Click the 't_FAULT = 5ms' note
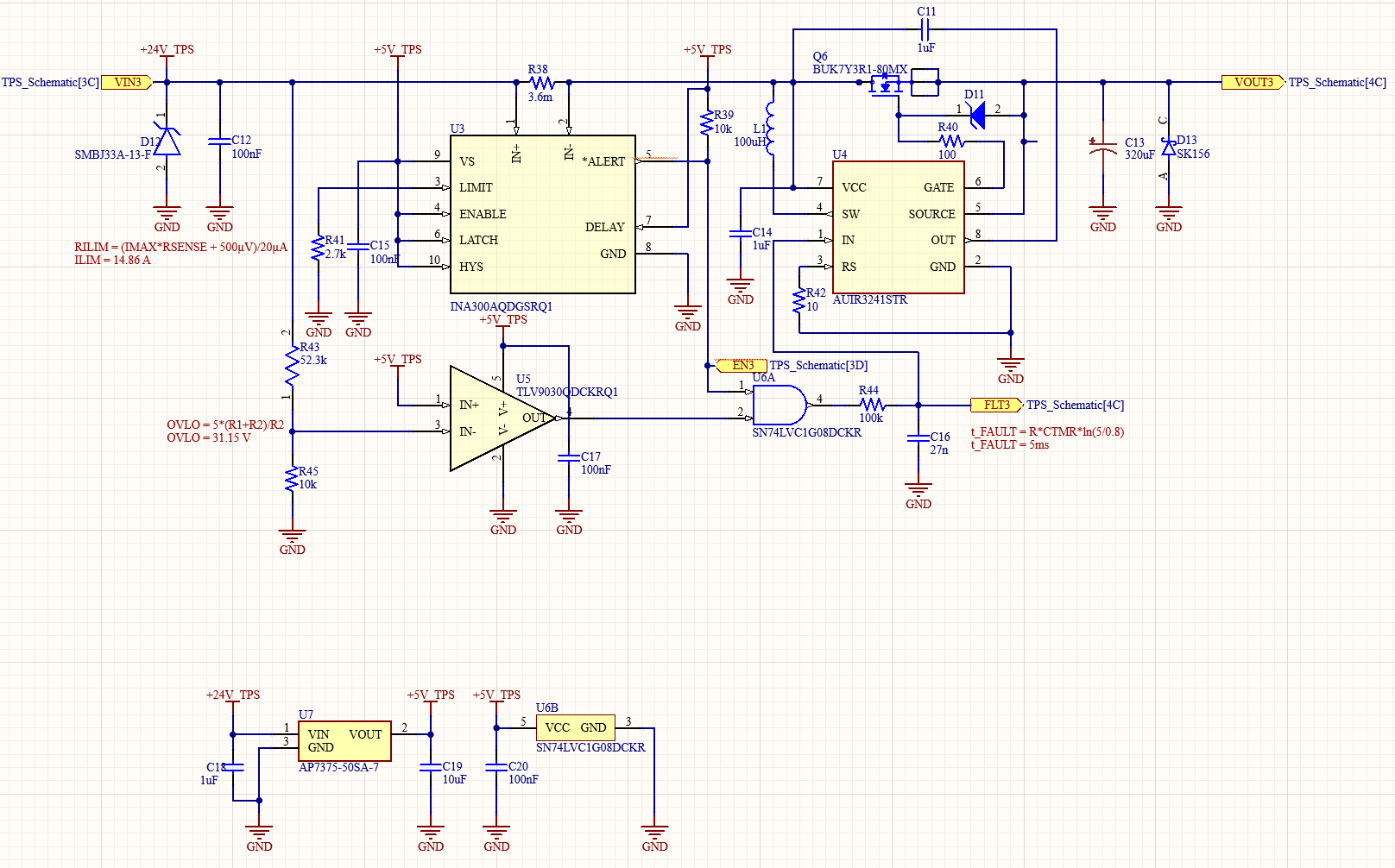The width and height of the screenshot is (1395, 868). tap(1010, 444)
